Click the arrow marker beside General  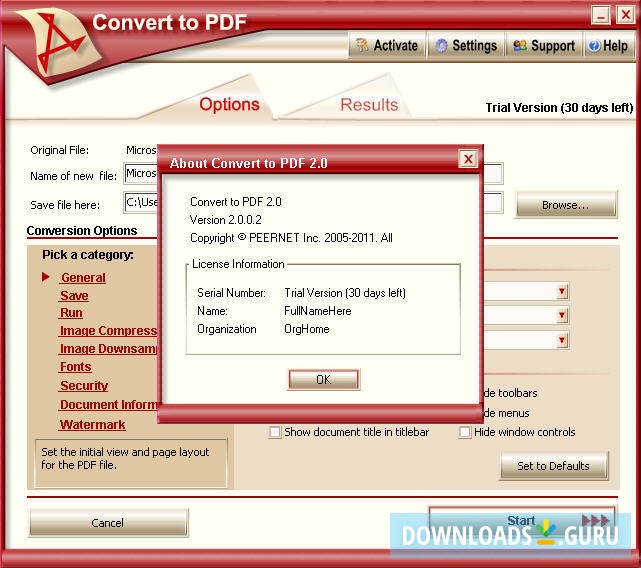pyautogui.click(x=46, y=277)
